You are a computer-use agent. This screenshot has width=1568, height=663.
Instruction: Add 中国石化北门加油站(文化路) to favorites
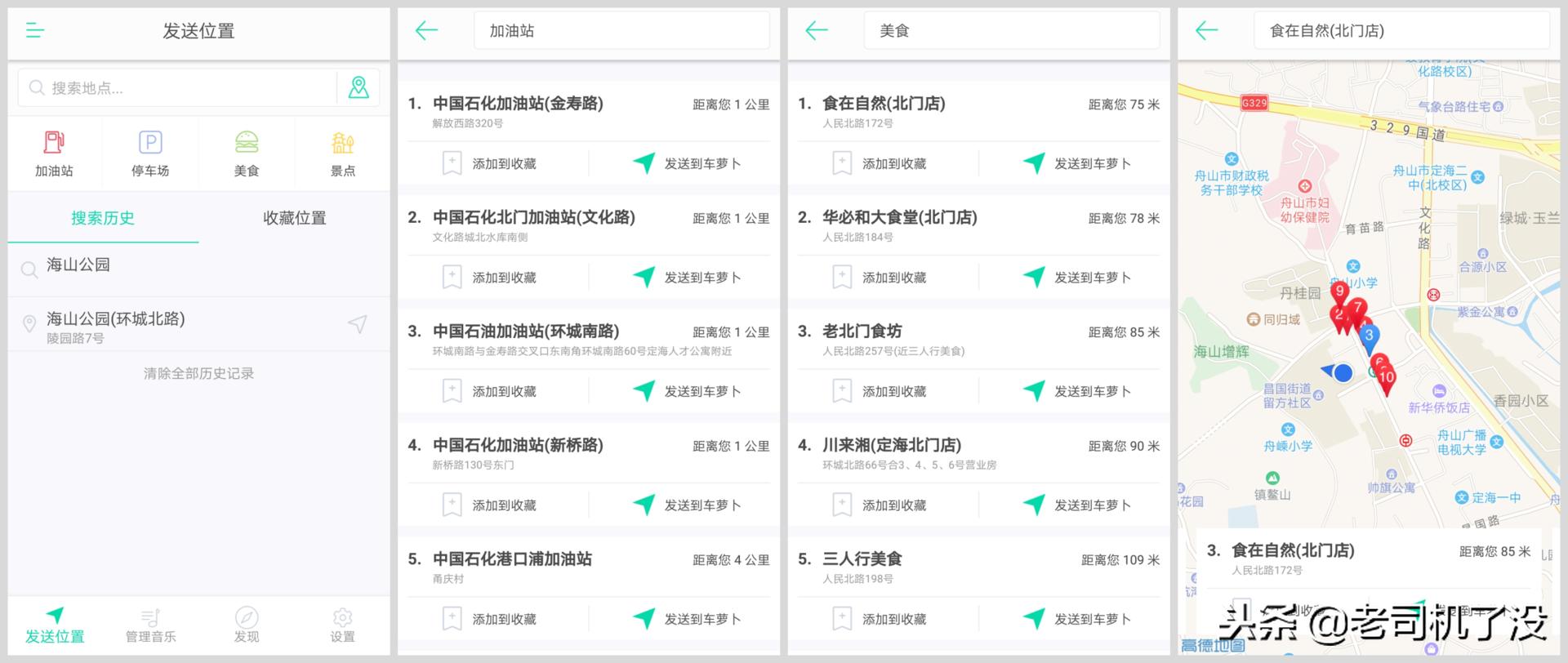coord(490,278)
